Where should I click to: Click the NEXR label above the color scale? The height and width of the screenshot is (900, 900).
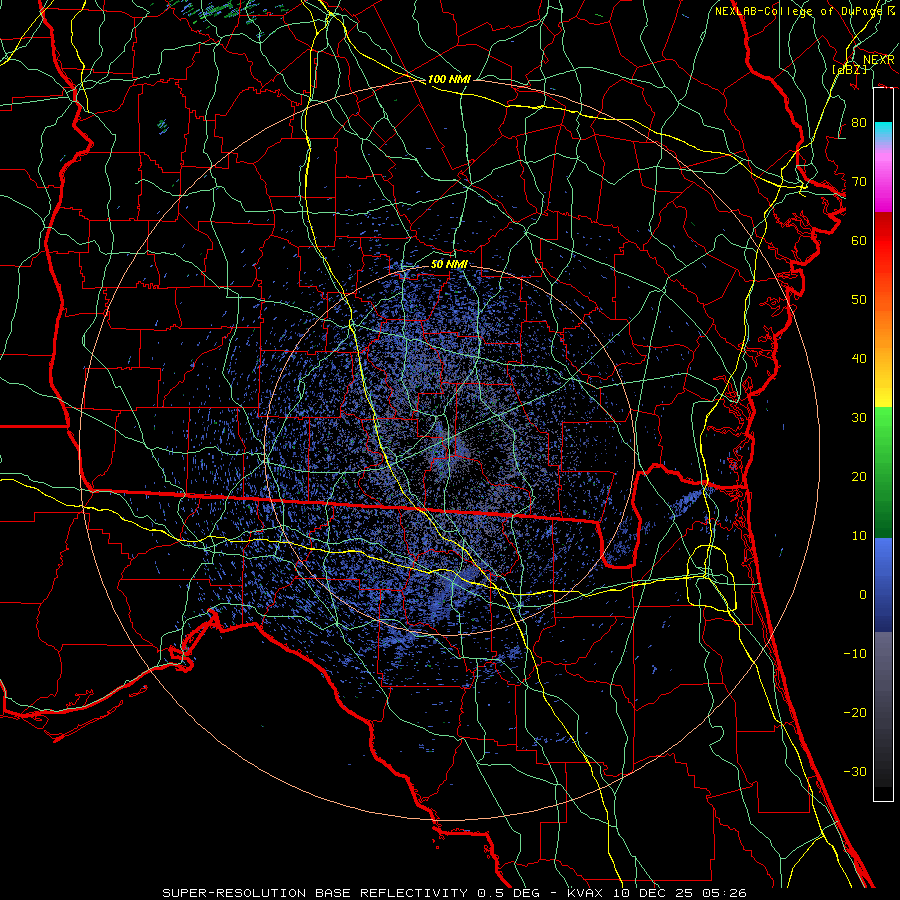879,60
